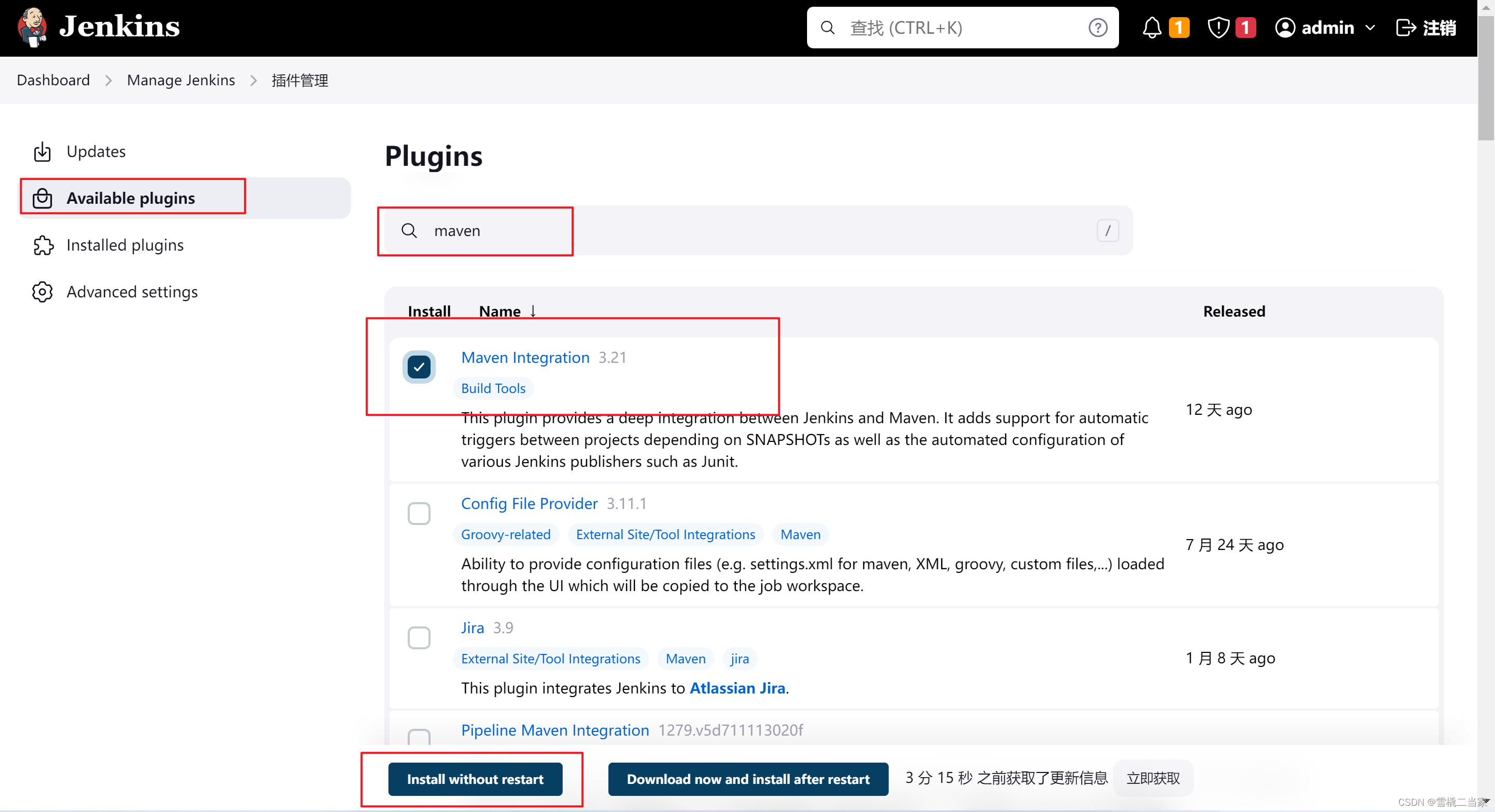Click the Available plugins shopping bag icon
This screenshot has width=1495, height=812.
(42, 199)
